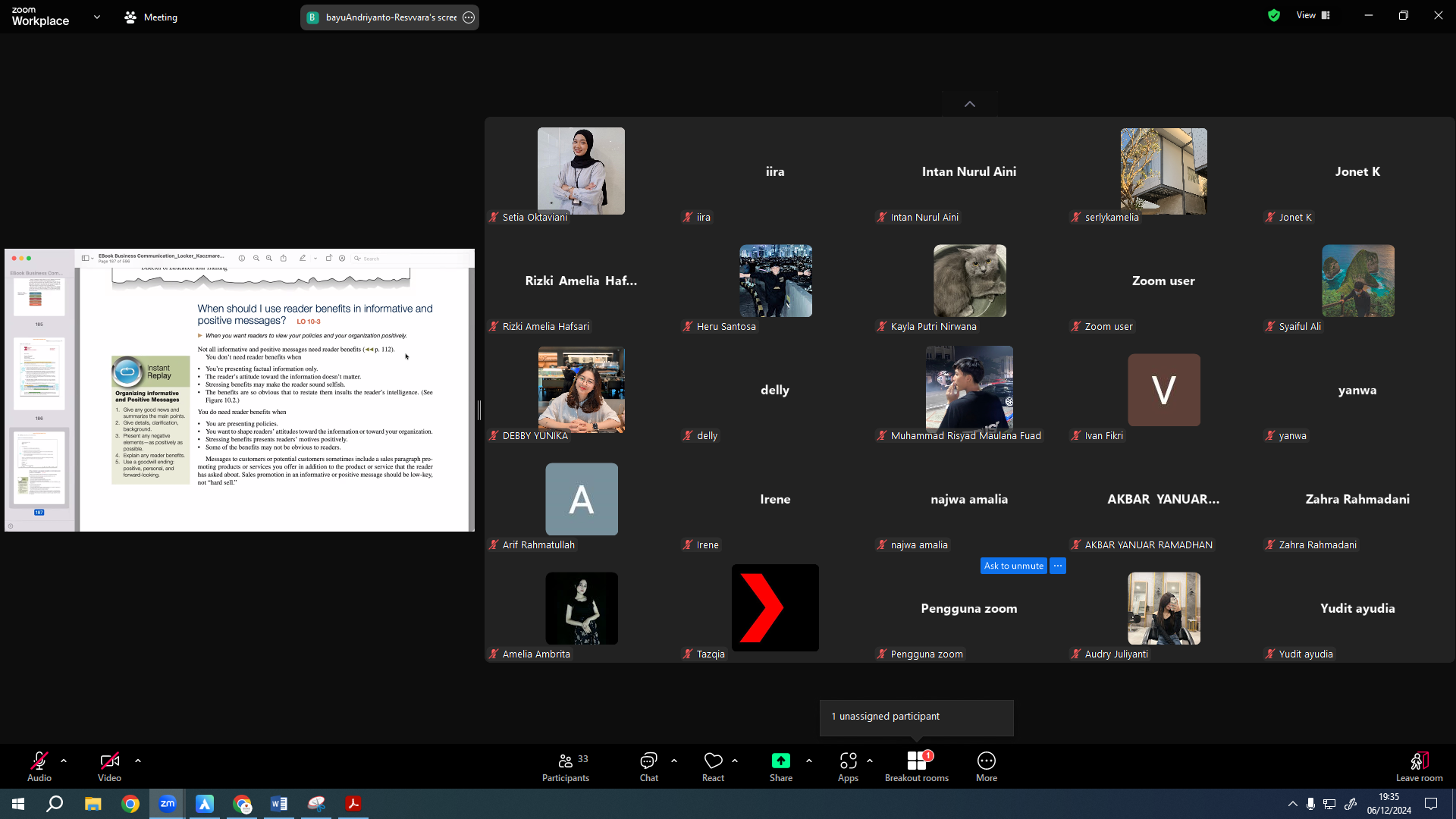Open the Zoom Workplace dropdown arrow
This screenshot has width=1456, height=819.
(97, 17)
